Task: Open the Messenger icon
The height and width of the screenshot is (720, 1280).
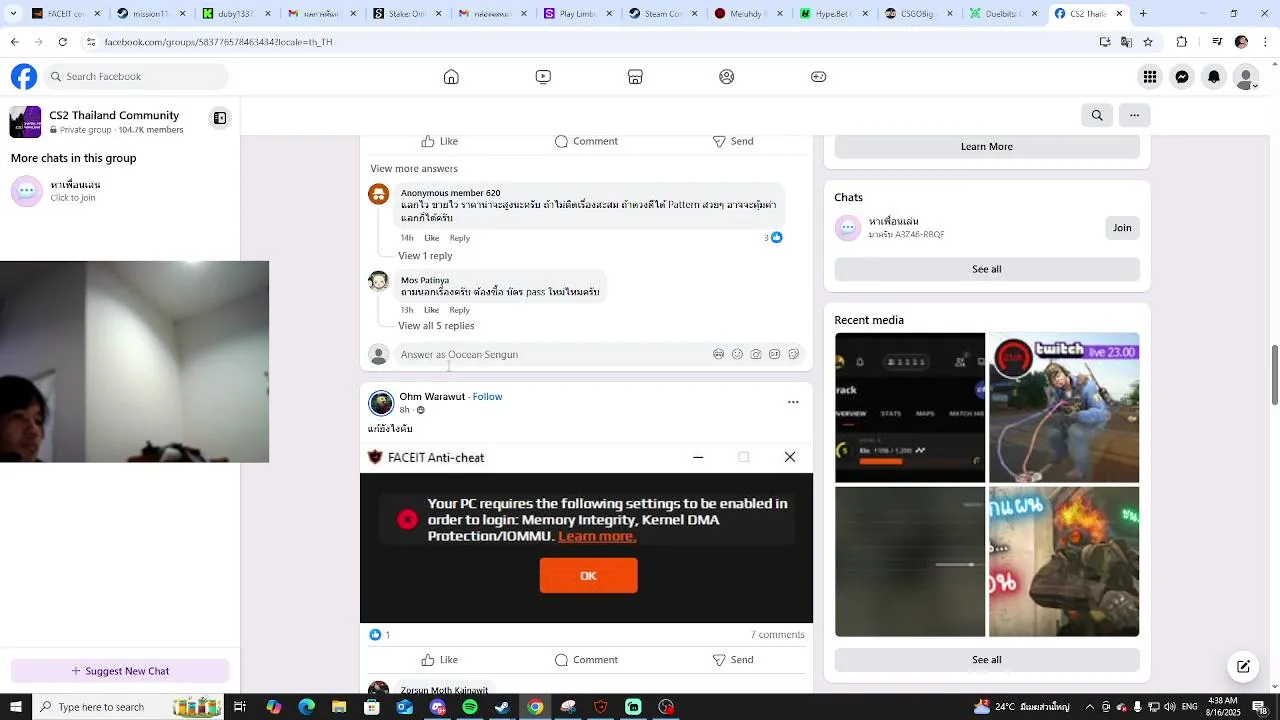Action: 1182,77
